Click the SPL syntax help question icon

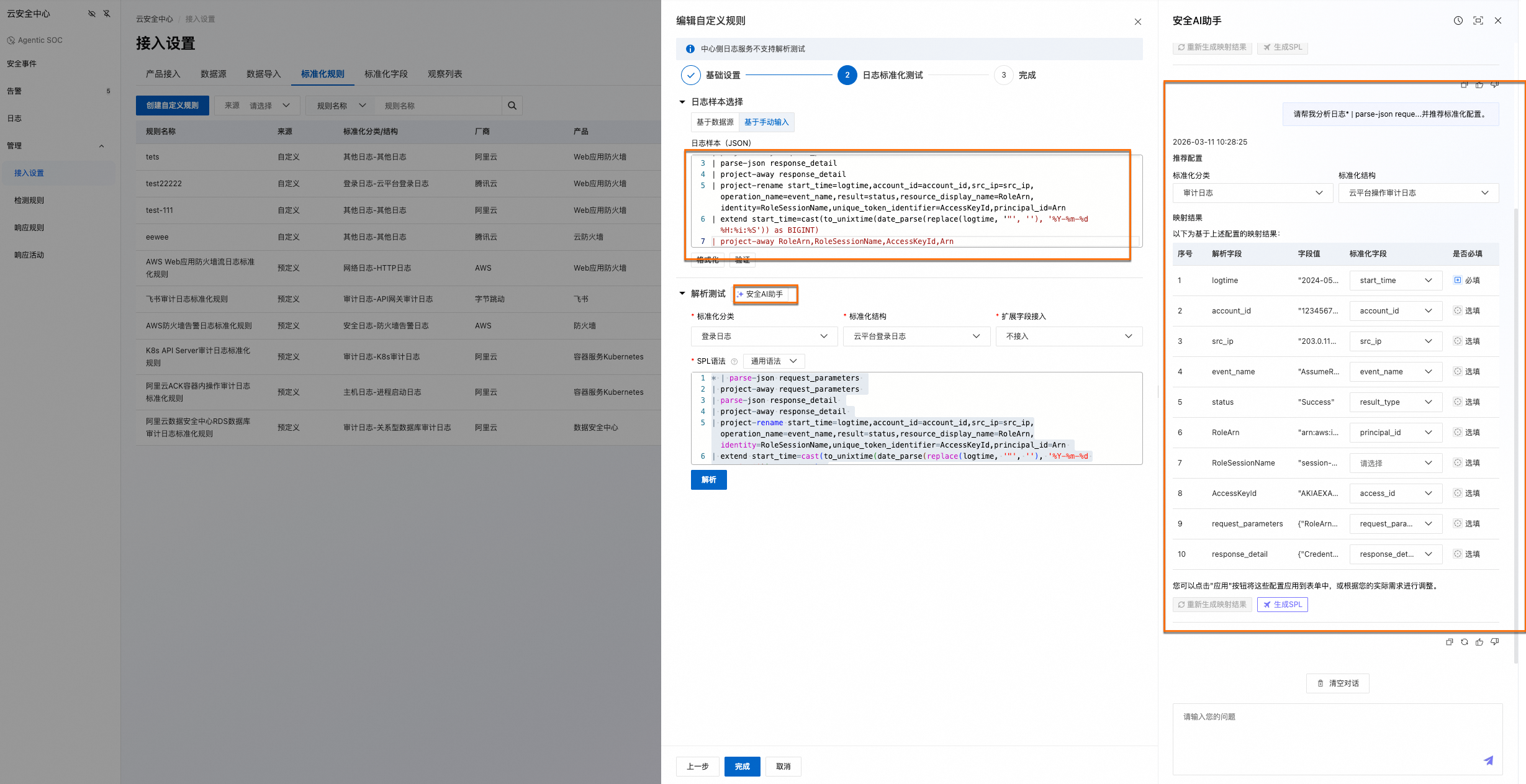pos(734,361)
